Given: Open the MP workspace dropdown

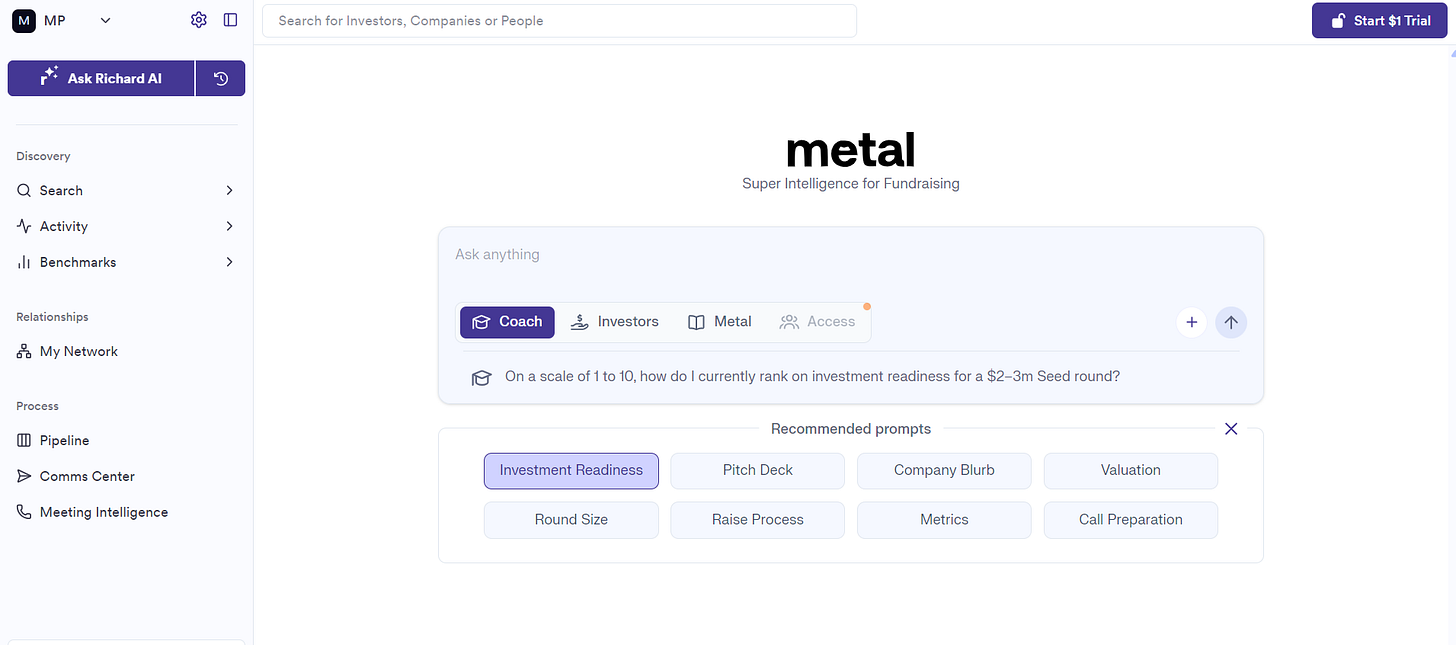Looking at the screenshot, I should click(x=106, y=20).
